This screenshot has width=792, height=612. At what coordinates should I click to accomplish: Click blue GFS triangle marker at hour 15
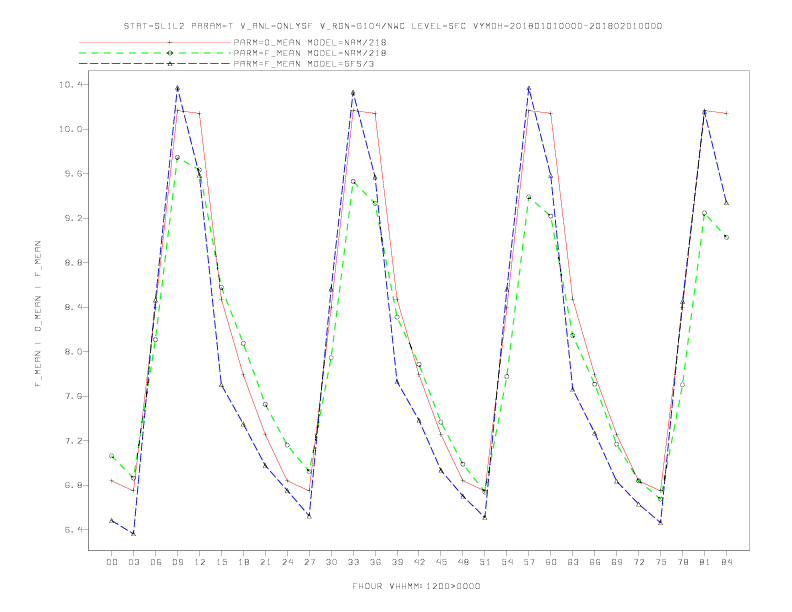pyautogui.click(x=221, y=385)
